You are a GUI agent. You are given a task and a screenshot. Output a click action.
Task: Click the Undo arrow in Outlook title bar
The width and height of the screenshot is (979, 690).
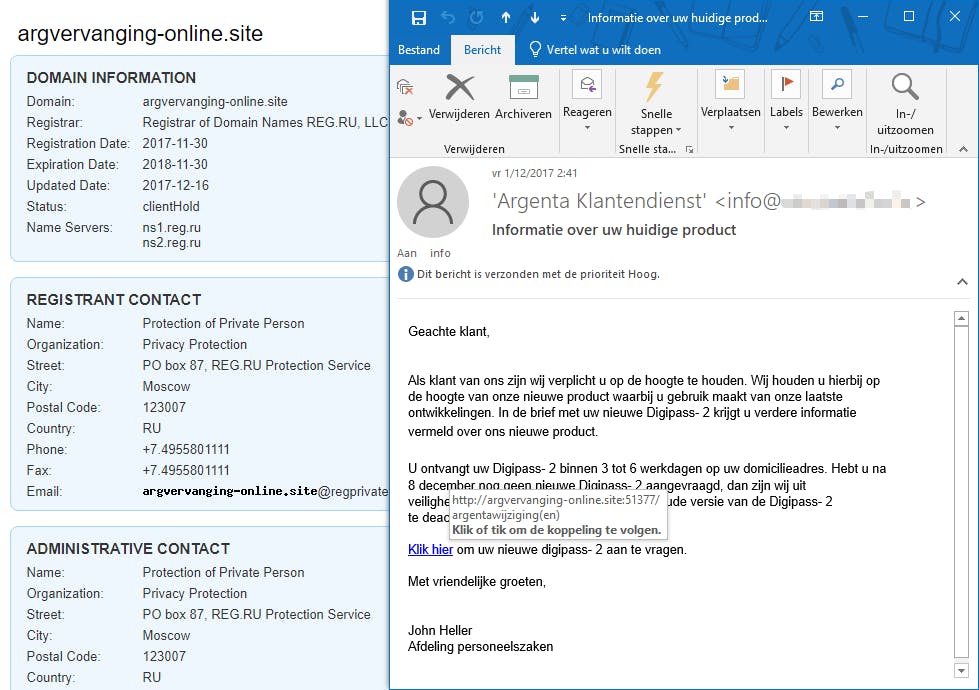point(448,17)
